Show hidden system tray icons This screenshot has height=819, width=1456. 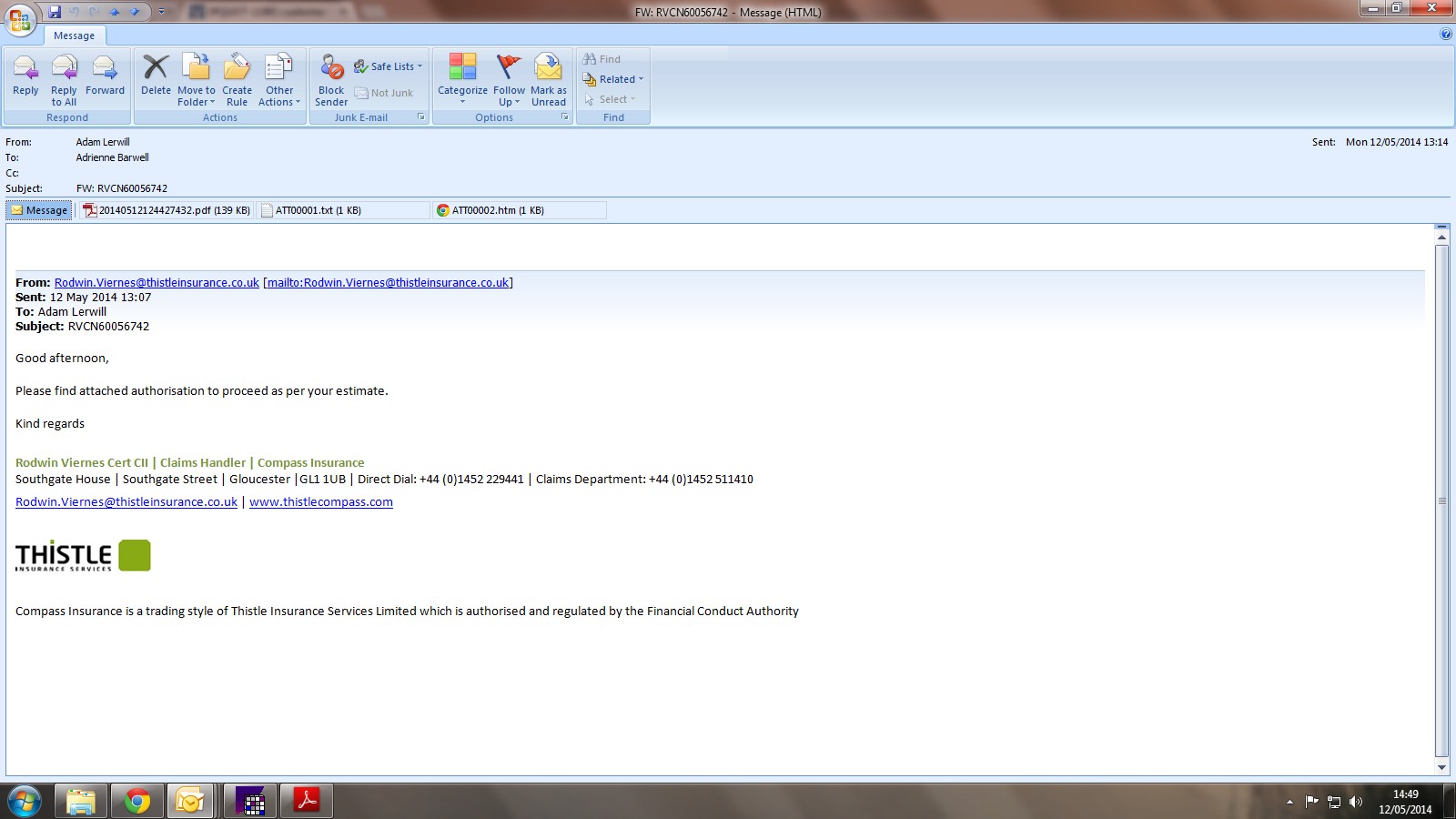click(1289, 802)
